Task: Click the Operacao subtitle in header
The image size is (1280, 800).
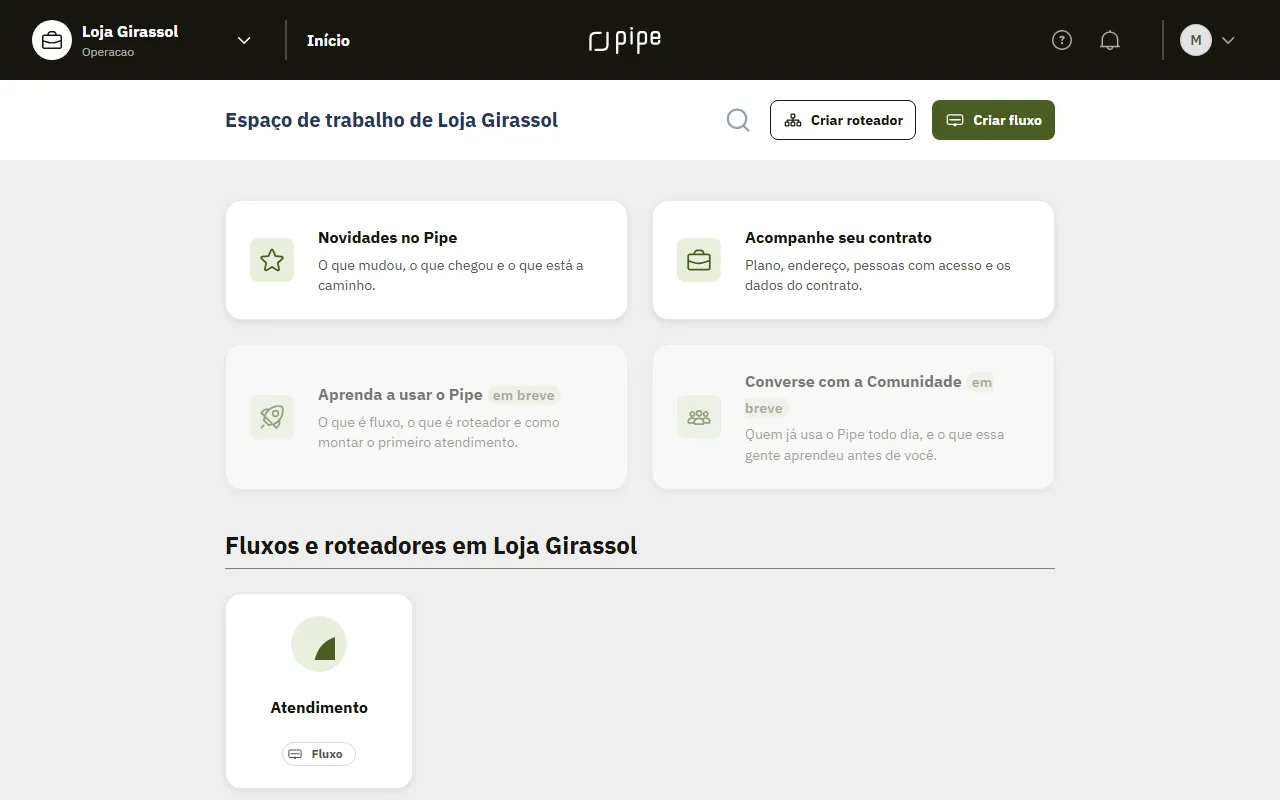Action: tap(108, 52)
